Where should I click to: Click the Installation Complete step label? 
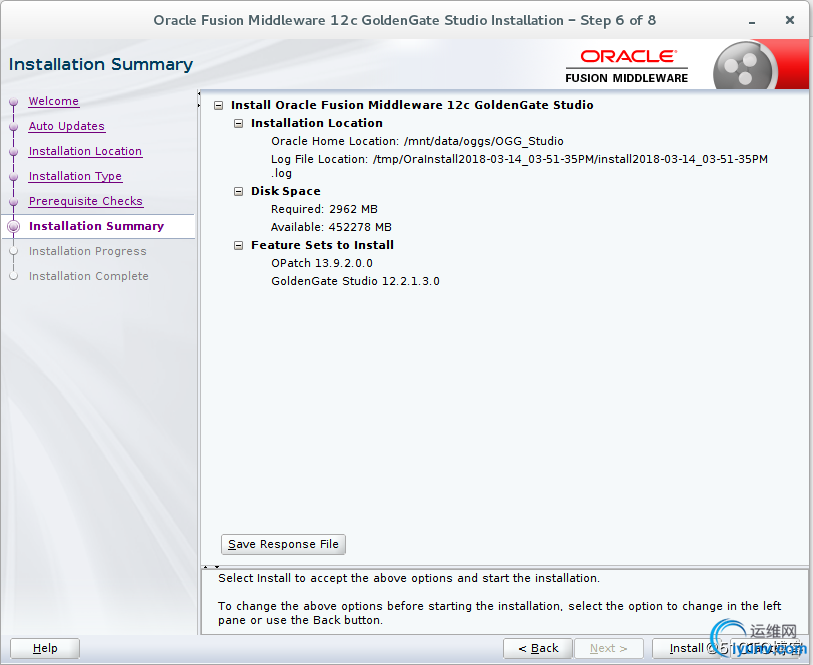89,276
